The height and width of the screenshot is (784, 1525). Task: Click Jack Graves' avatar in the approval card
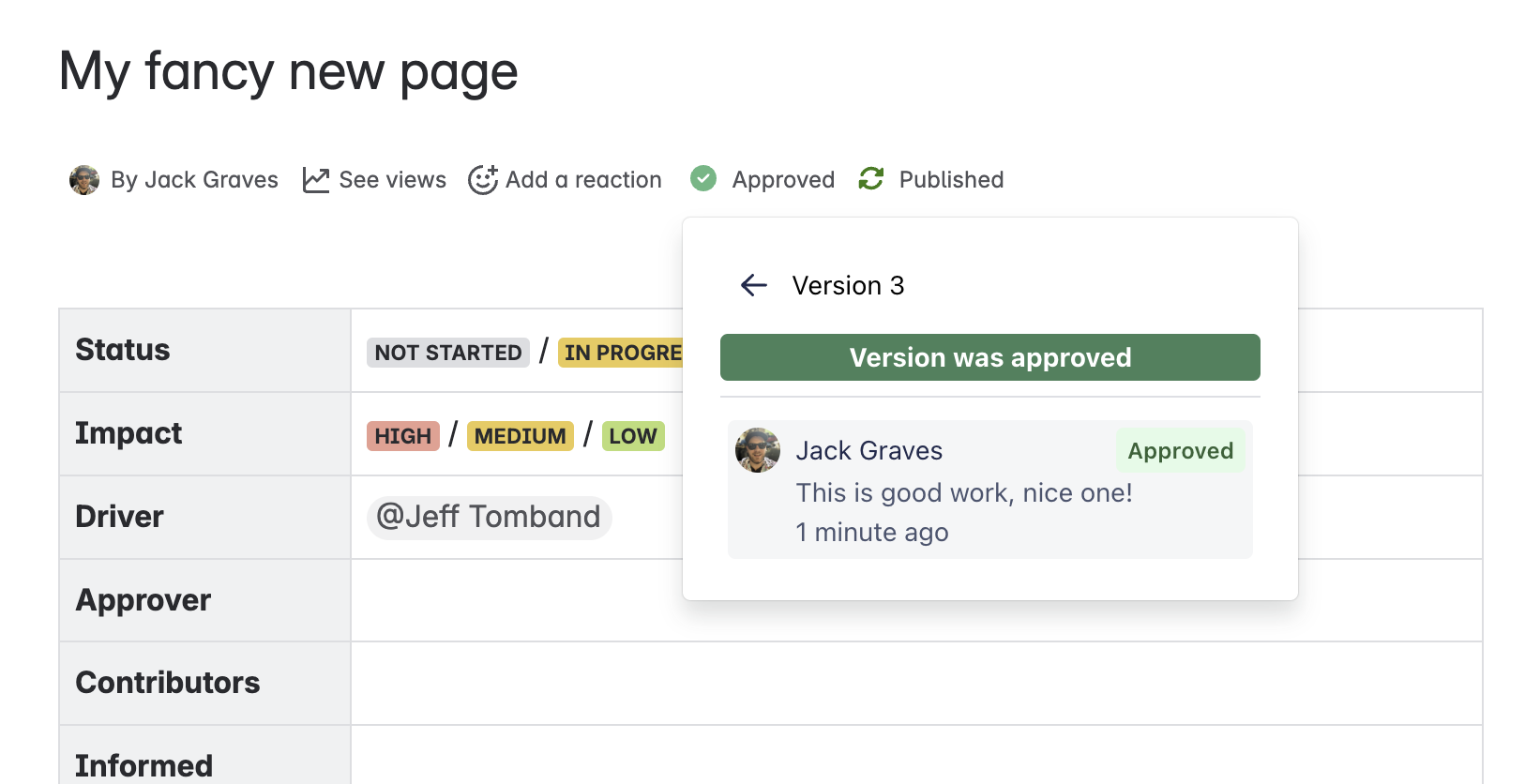click(757, 450)
